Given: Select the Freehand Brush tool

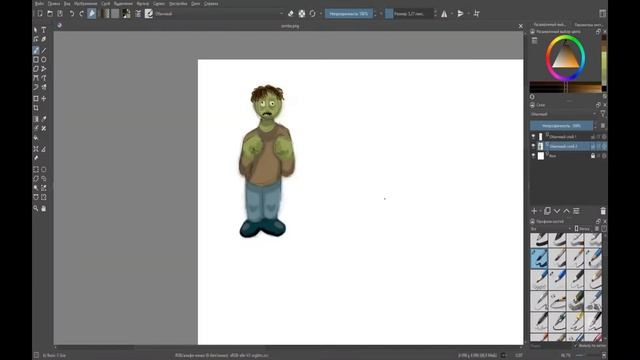Looking at the screenshot, I should pos(36,50).
